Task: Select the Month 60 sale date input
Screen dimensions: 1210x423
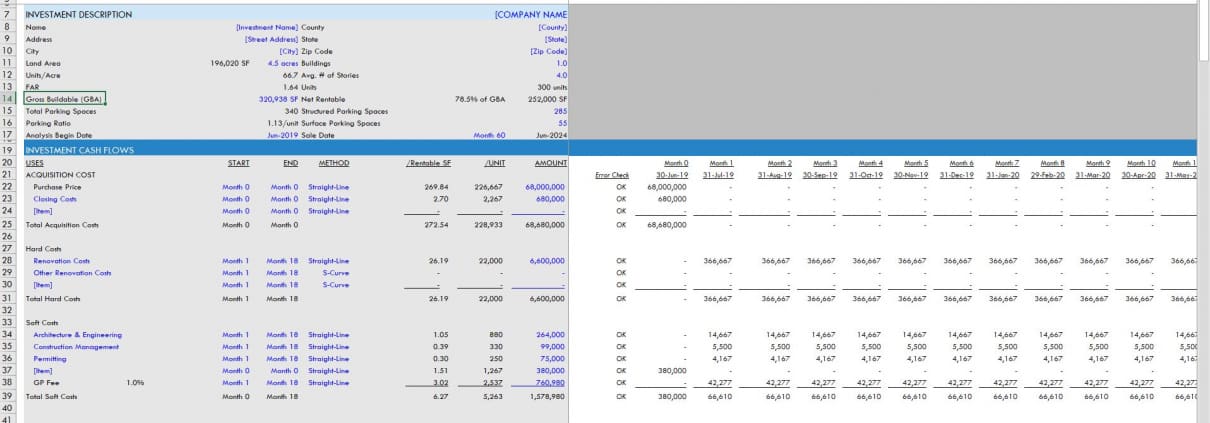Action: [x=489, y=135]
